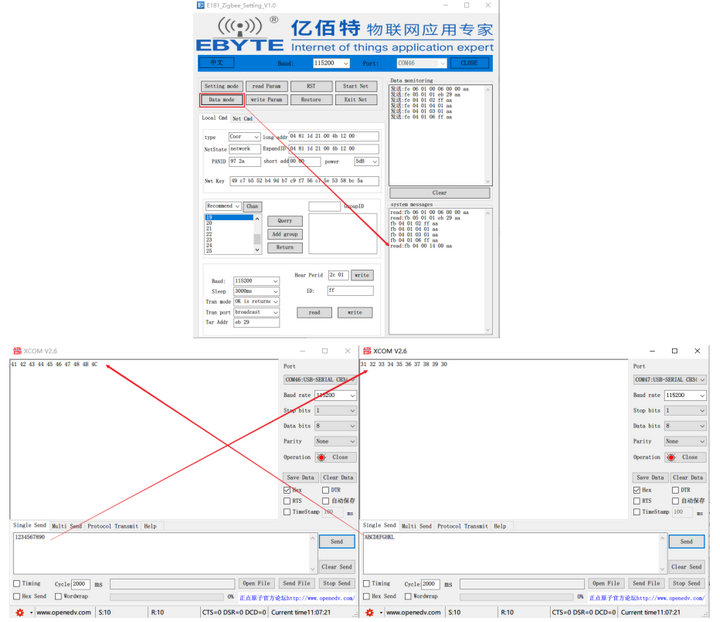Open Help tab in COM46 XCOM

coord(150,526)
